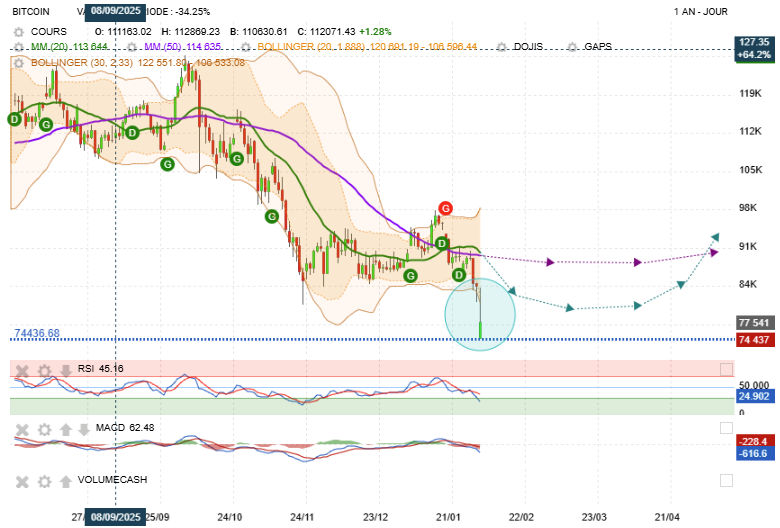Open RSI panel settings gear
Viewport: 780px width, 528px height.
44,370
